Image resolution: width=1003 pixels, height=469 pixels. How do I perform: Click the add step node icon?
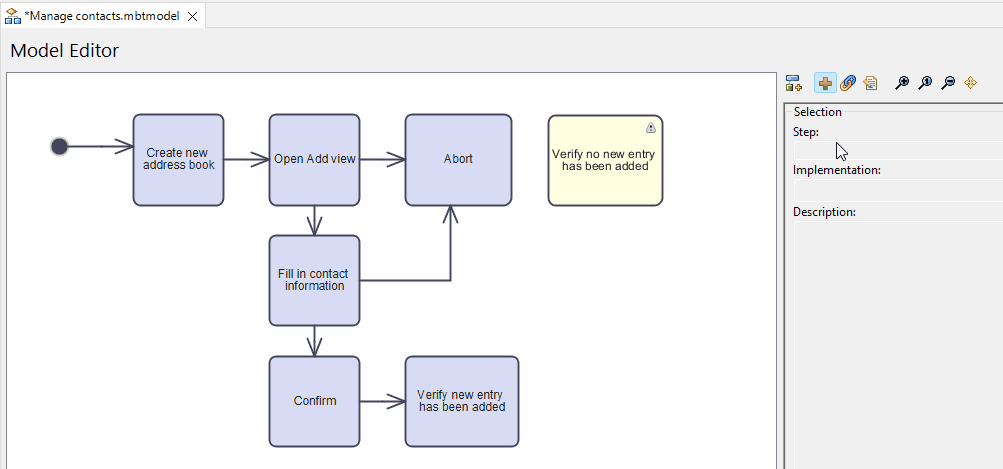[x=794, y=83]
